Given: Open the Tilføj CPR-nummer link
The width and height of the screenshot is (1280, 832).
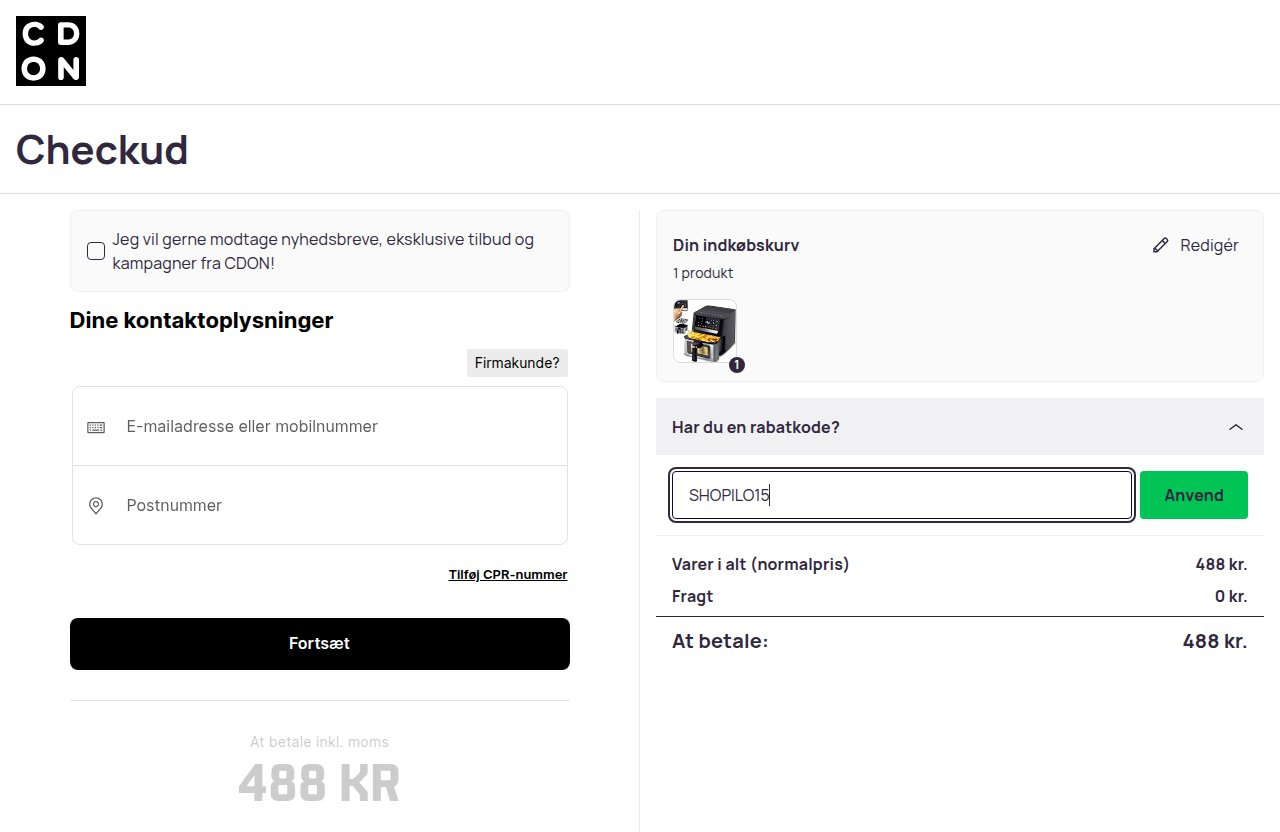Looking at the screenshot, I should pyautogui.click(x=508, y=575).
